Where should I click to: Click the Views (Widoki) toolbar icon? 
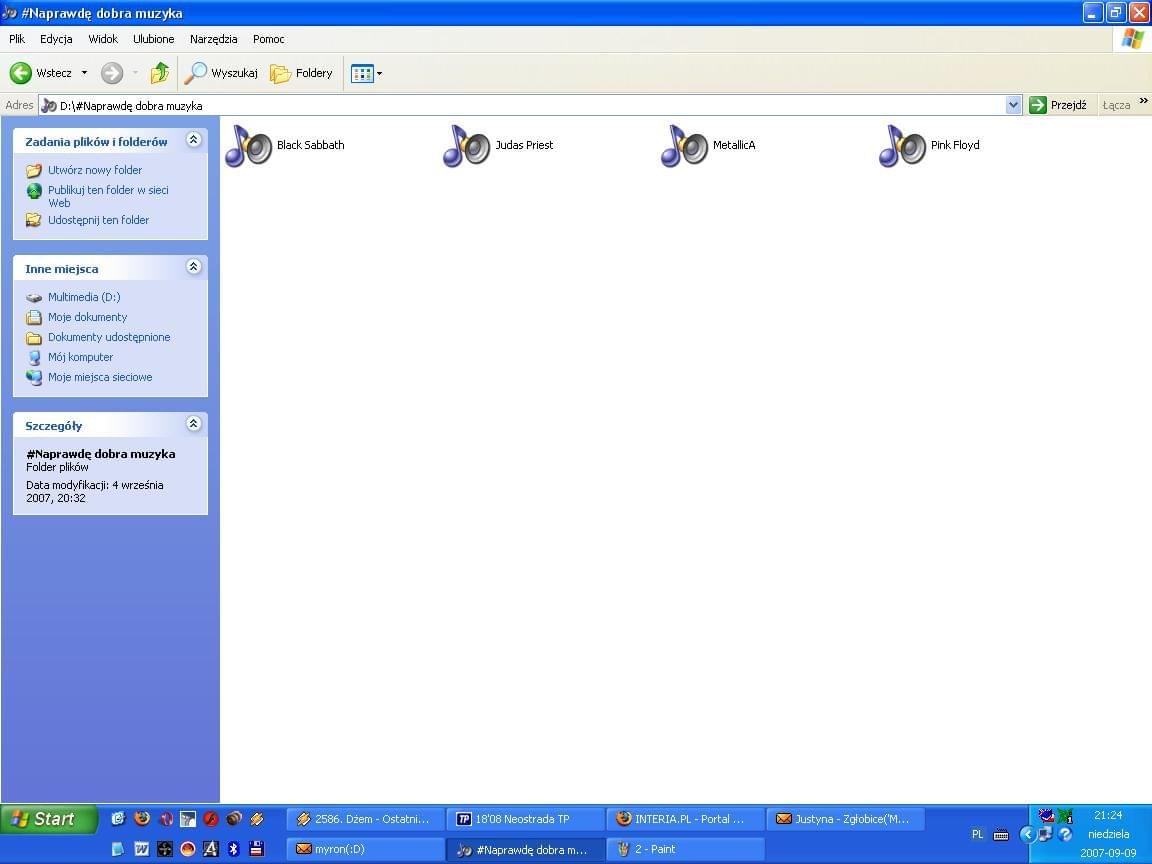[x=362, y=73]
